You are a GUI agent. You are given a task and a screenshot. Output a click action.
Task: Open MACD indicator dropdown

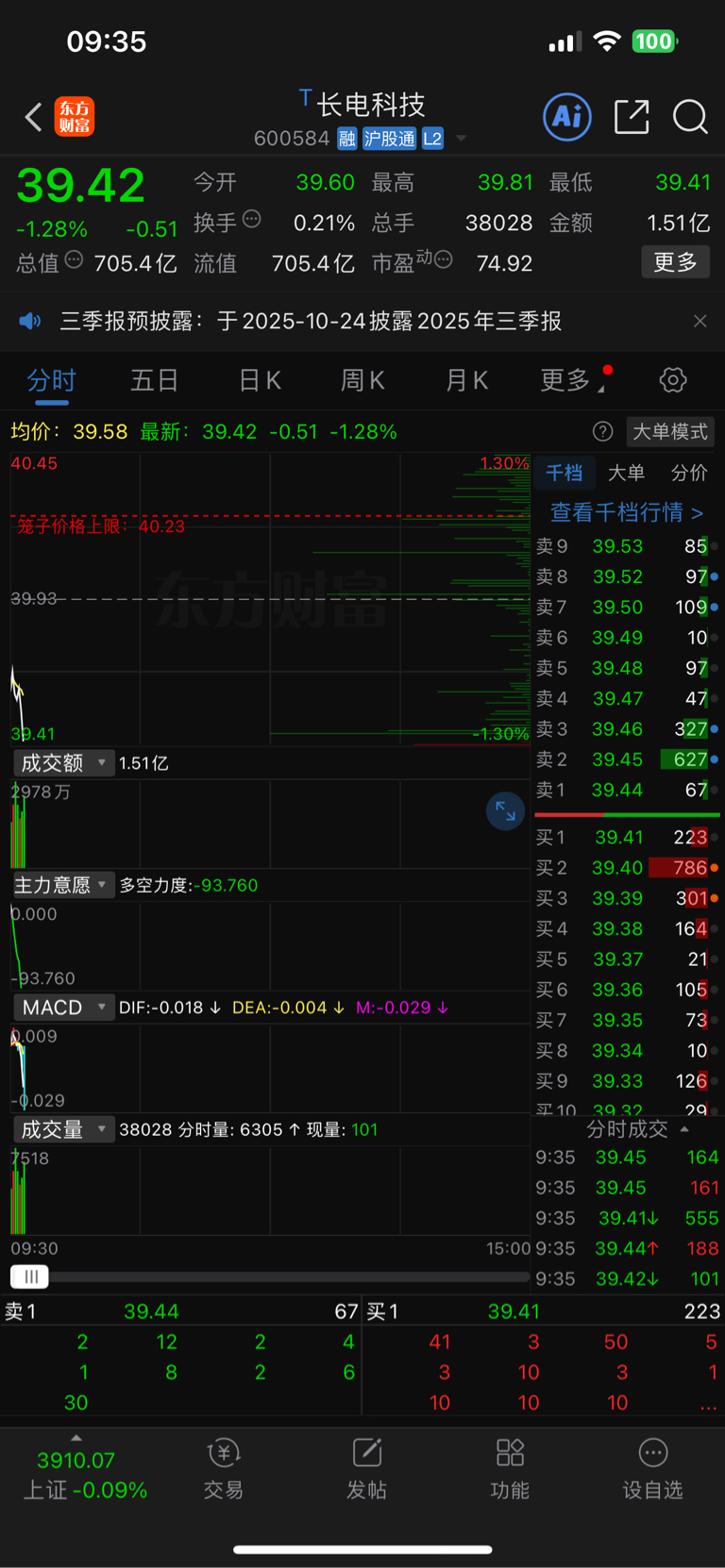pyautogui.click(x=63, y=1008)
